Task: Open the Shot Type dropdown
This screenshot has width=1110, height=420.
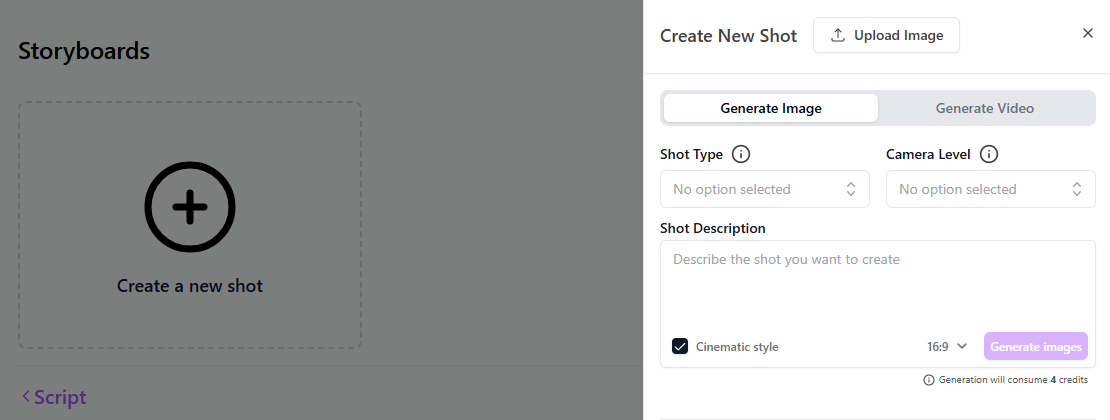Action: click(764, 189)
